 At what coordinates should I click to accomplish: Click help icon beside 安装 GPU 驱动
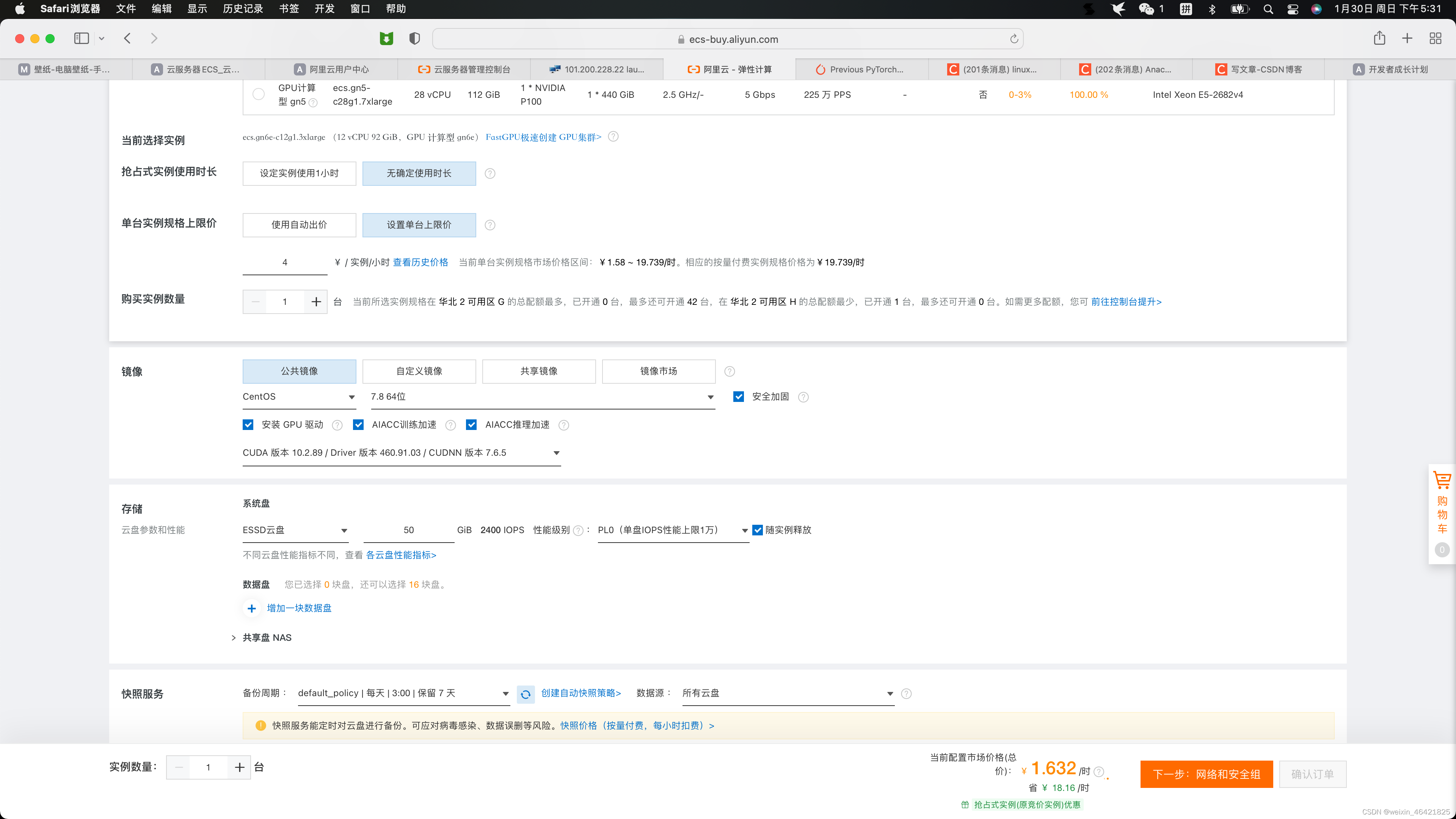click(337, 425)
